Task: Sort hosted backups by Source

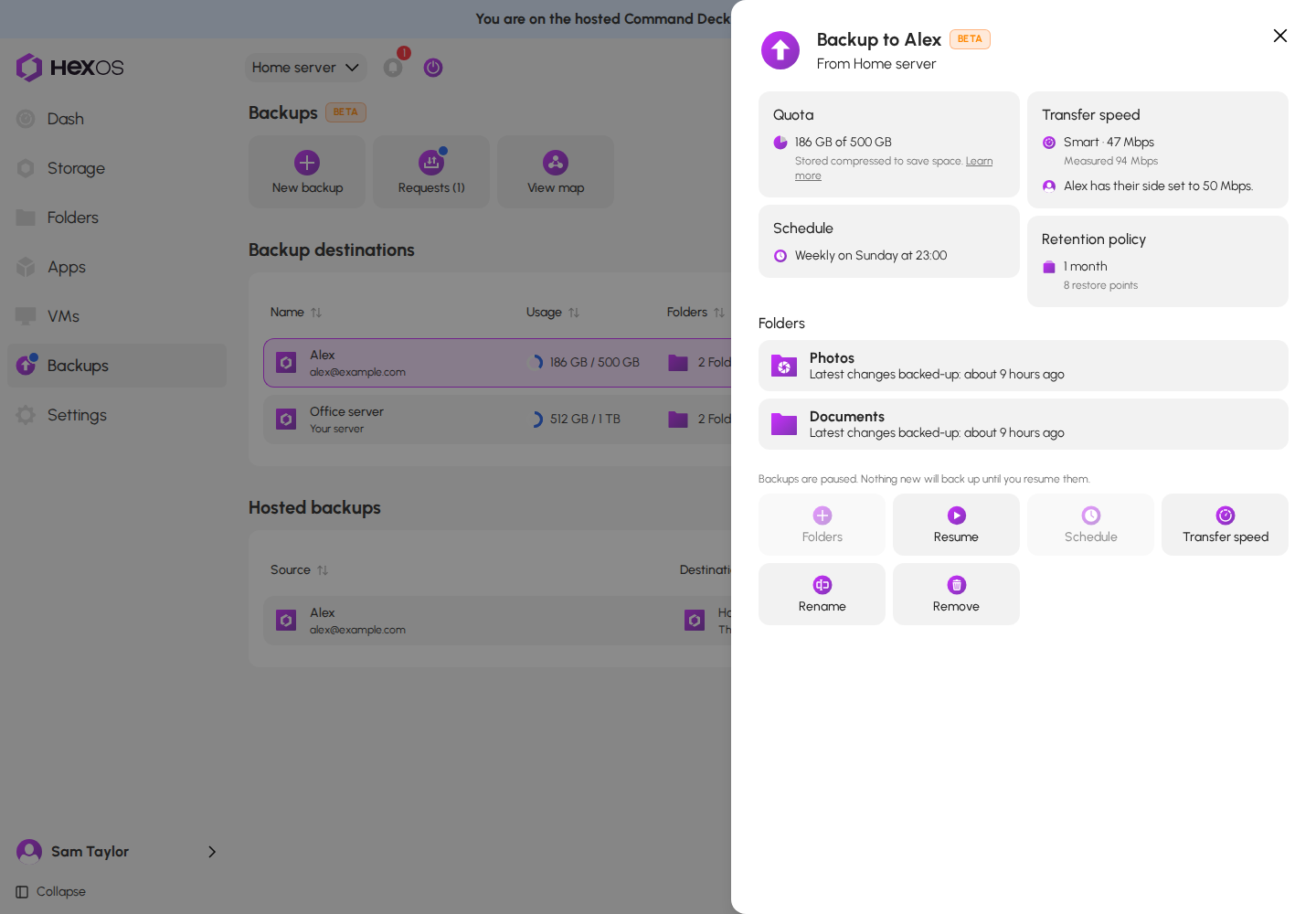Action: 299,570
